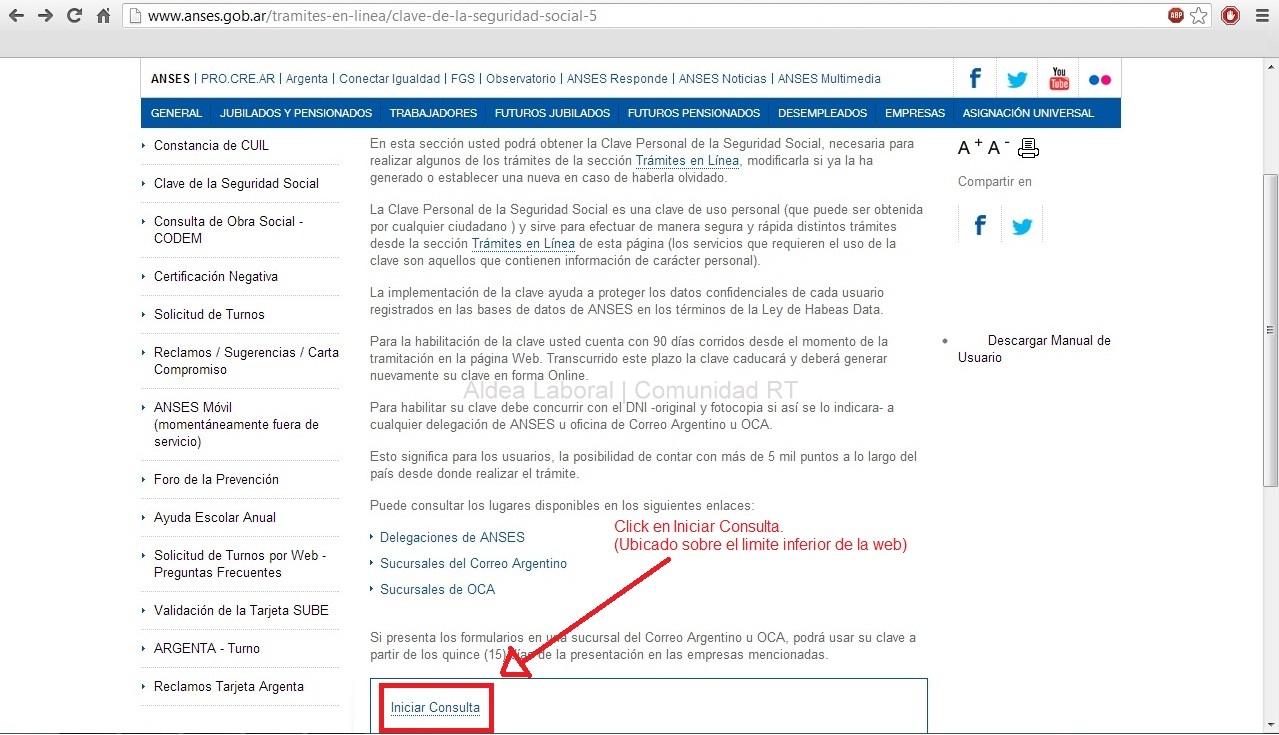Viewport: 1279px width, 735px height.
Task: Open the FUTUROS PENSIONADOS menu
Action: [x=694, y=113]
